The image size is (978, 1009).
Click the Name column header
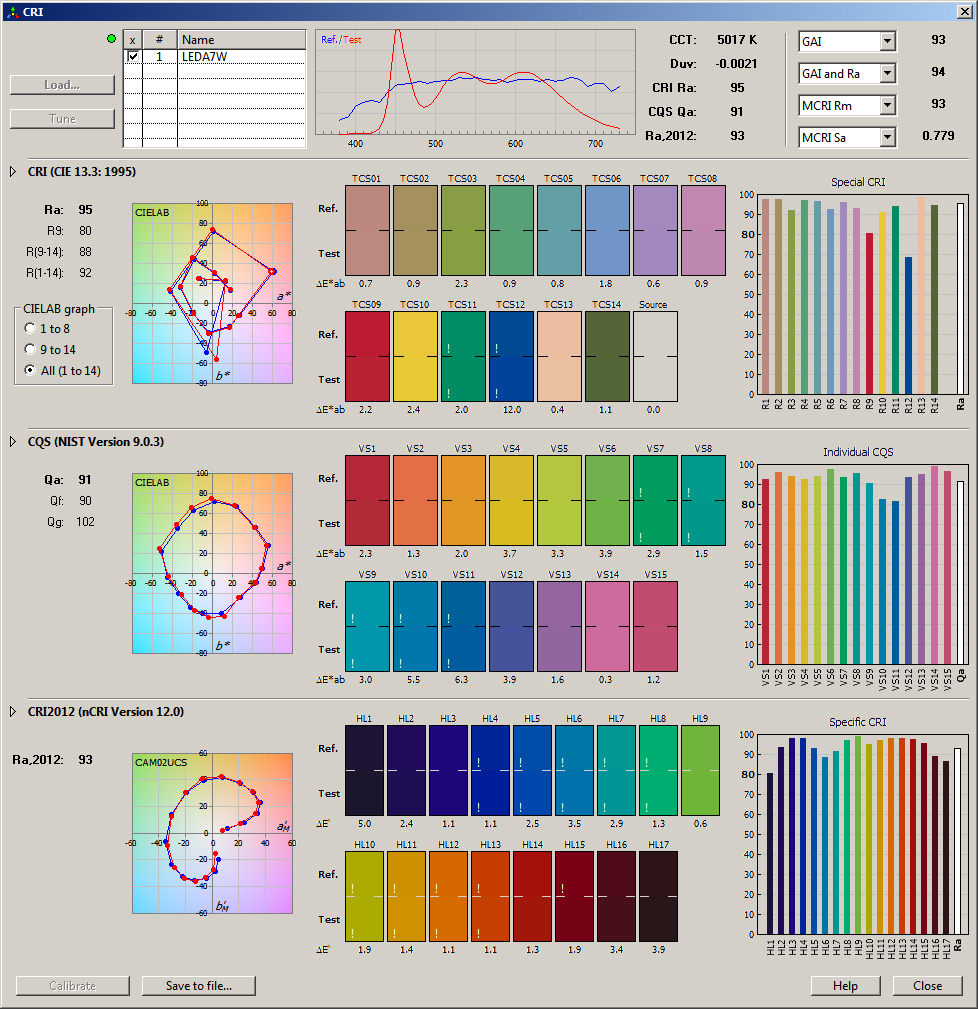[241, 39]
